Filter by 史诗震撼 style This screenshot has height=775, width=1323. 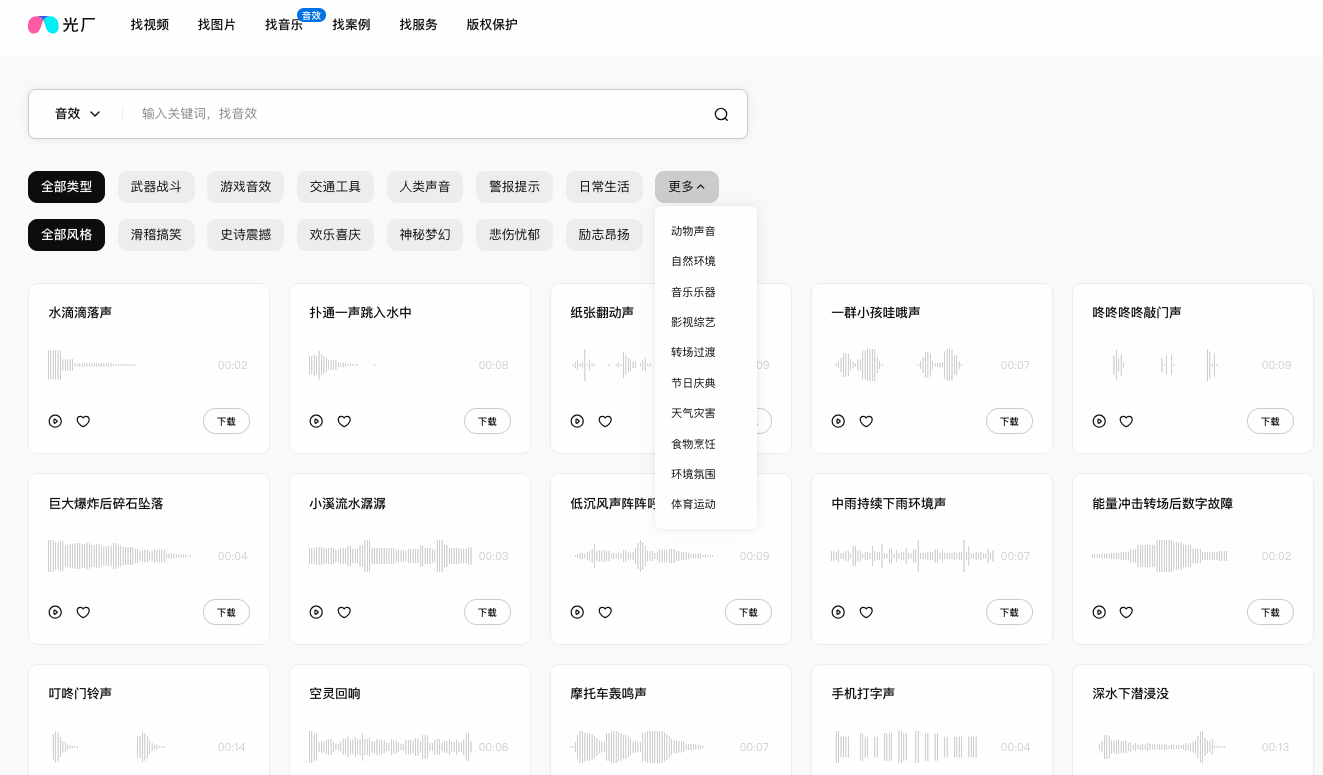[246, 235]
